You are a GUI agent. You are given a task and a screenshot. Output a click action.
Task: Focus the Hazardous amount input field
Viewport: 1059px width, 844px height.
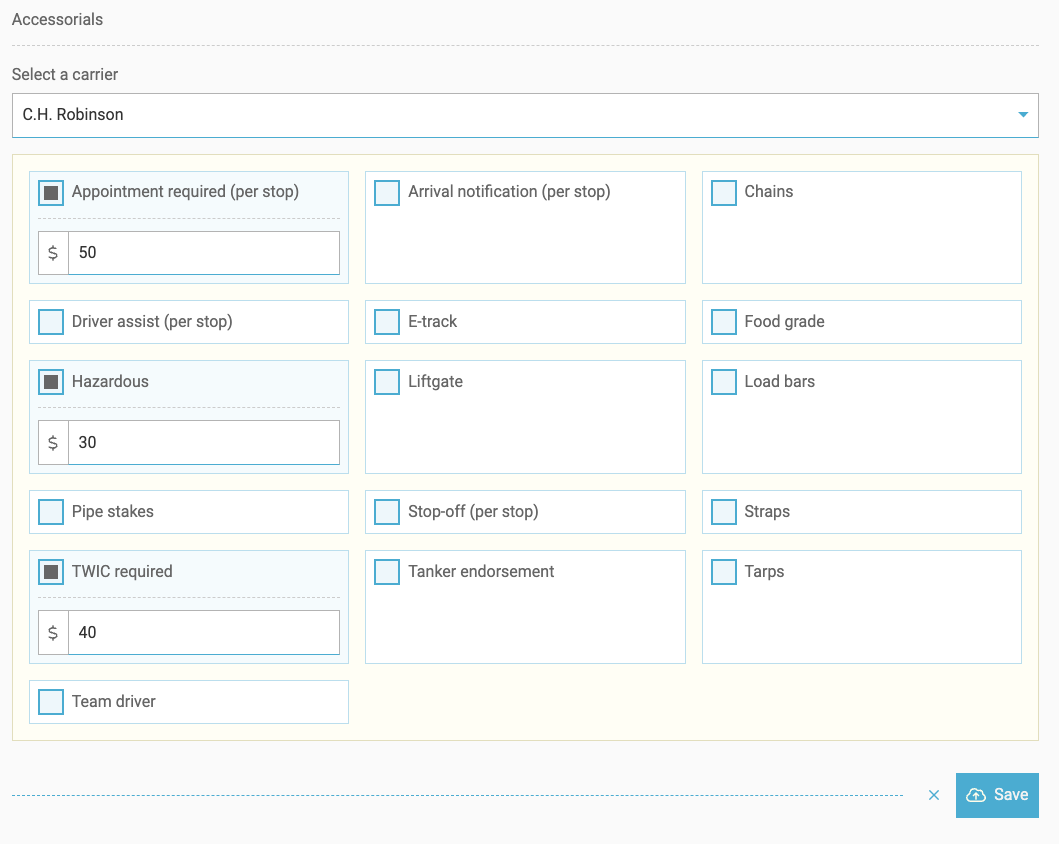click(x=203, y=443)
